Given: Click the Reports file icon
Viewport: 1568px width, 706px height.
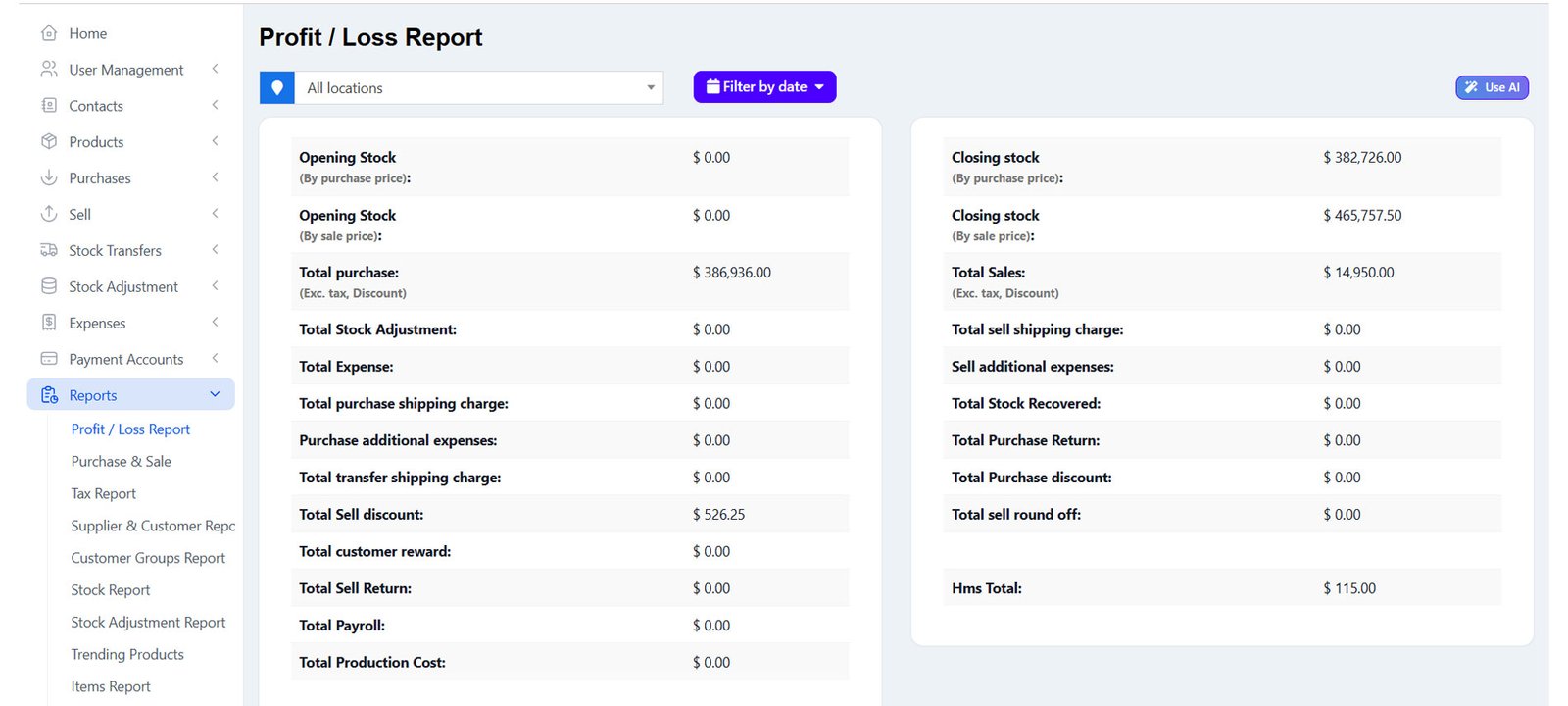Looking at the screenshot, I should click(49, 395).
